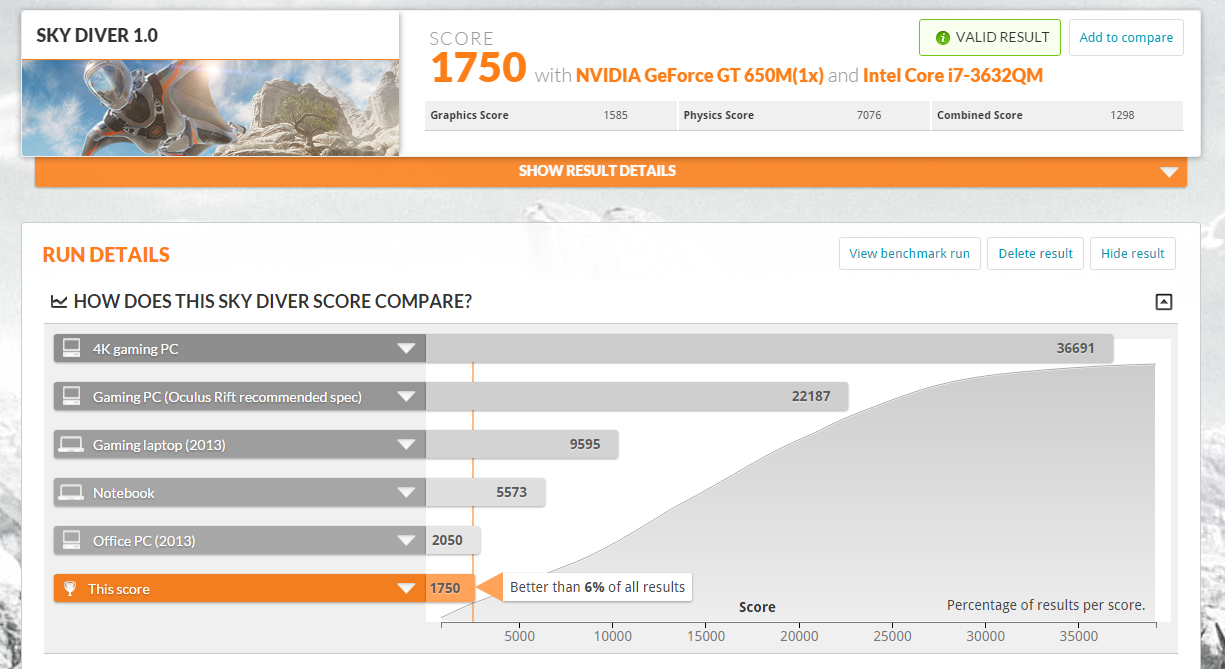
Task: Click the Valid Result badge
Action: [989, 38]
